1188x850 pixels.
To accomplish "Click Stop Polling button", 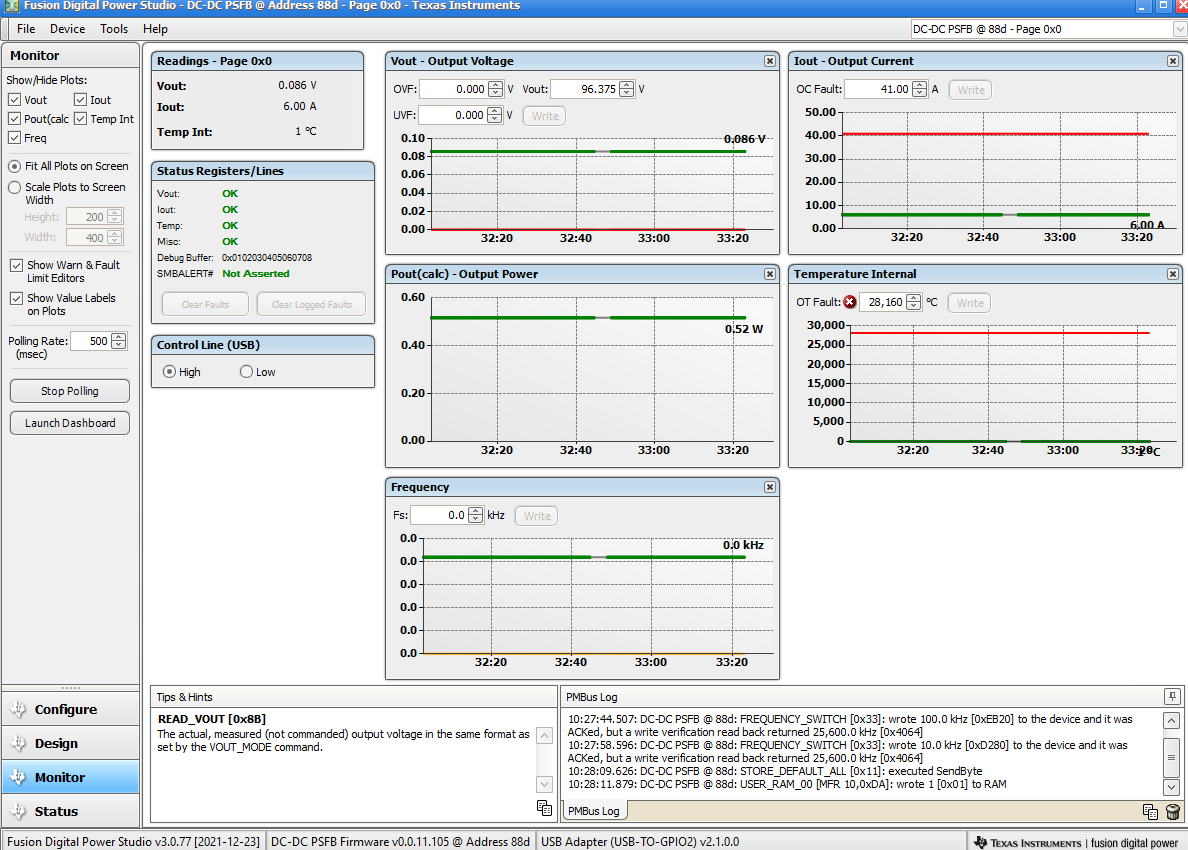I will click(70, 391).
